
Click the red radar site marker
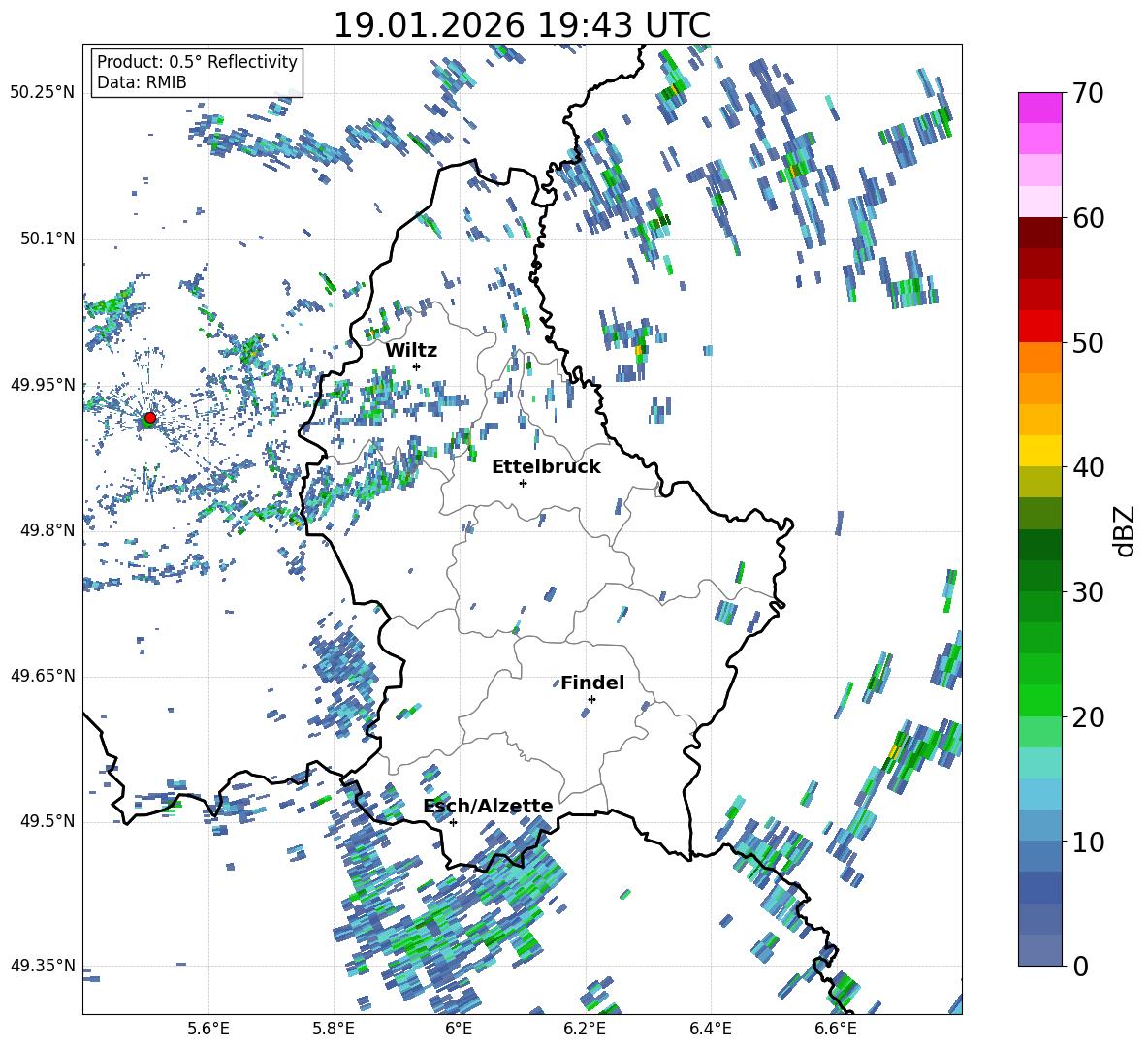150,417
